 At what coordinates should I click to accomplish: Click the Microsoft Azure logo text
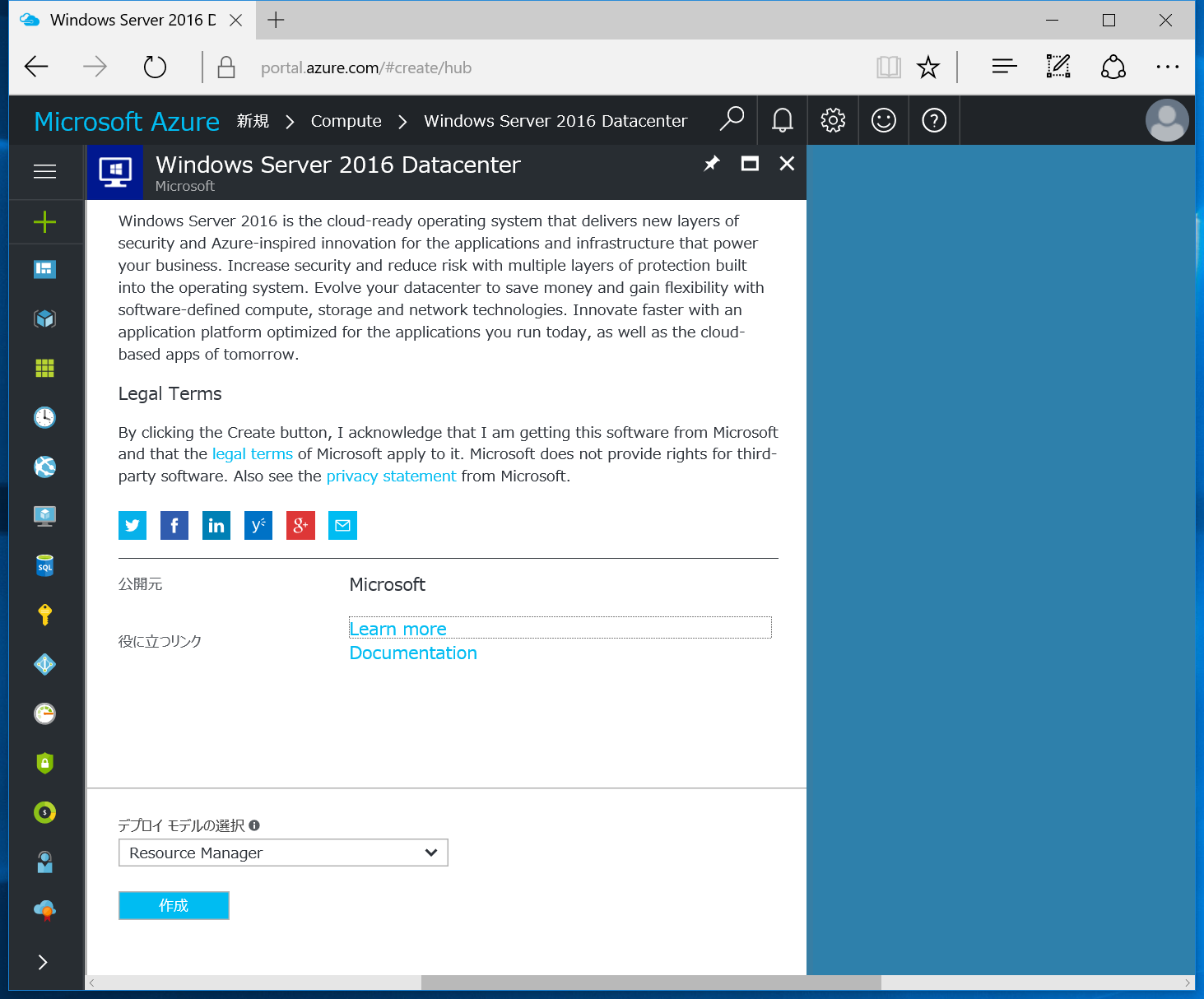pos(127,121)
